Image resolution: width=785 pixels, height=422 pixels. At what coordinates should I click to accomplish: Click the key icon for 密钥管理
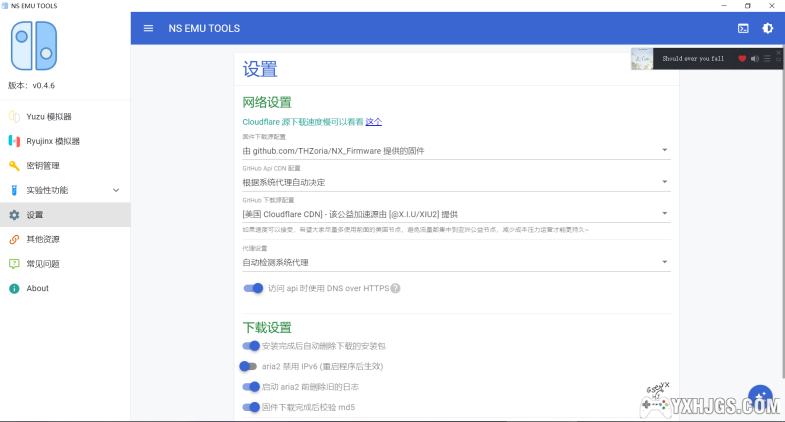14,166
